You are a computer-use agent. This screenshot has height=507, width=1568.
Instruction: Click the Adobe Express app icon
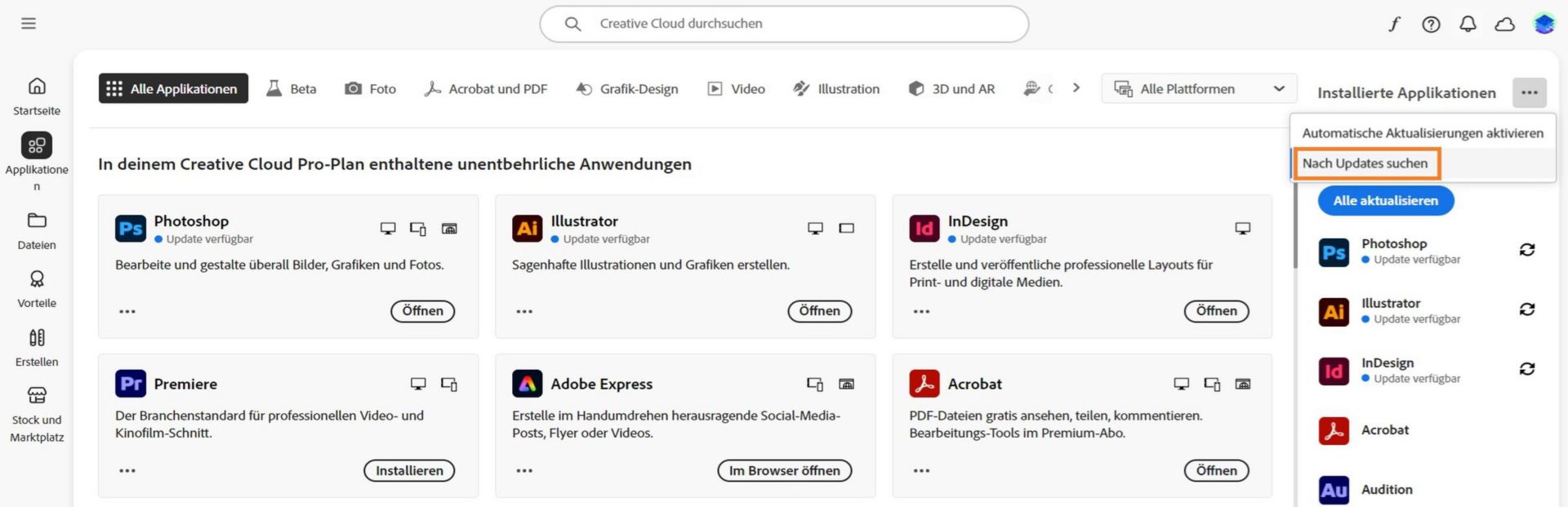528,384
